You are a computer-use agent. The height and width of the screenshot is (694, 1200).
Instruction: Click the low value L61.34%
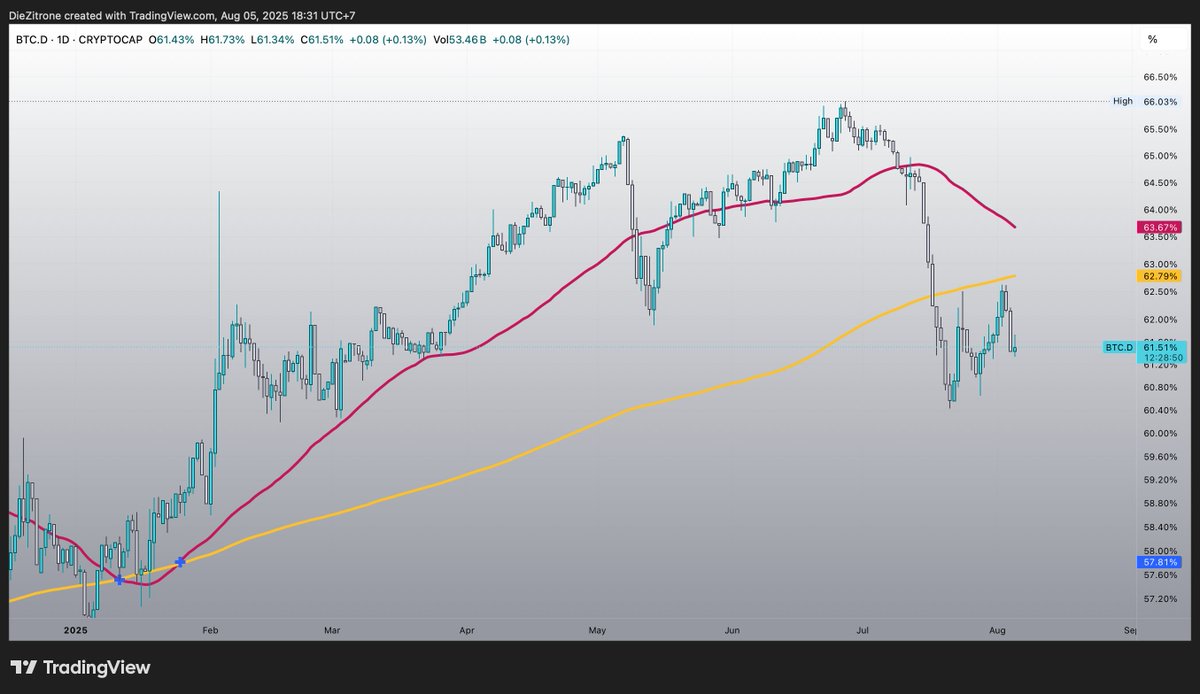pyautogui.click(x=273, y=39)
